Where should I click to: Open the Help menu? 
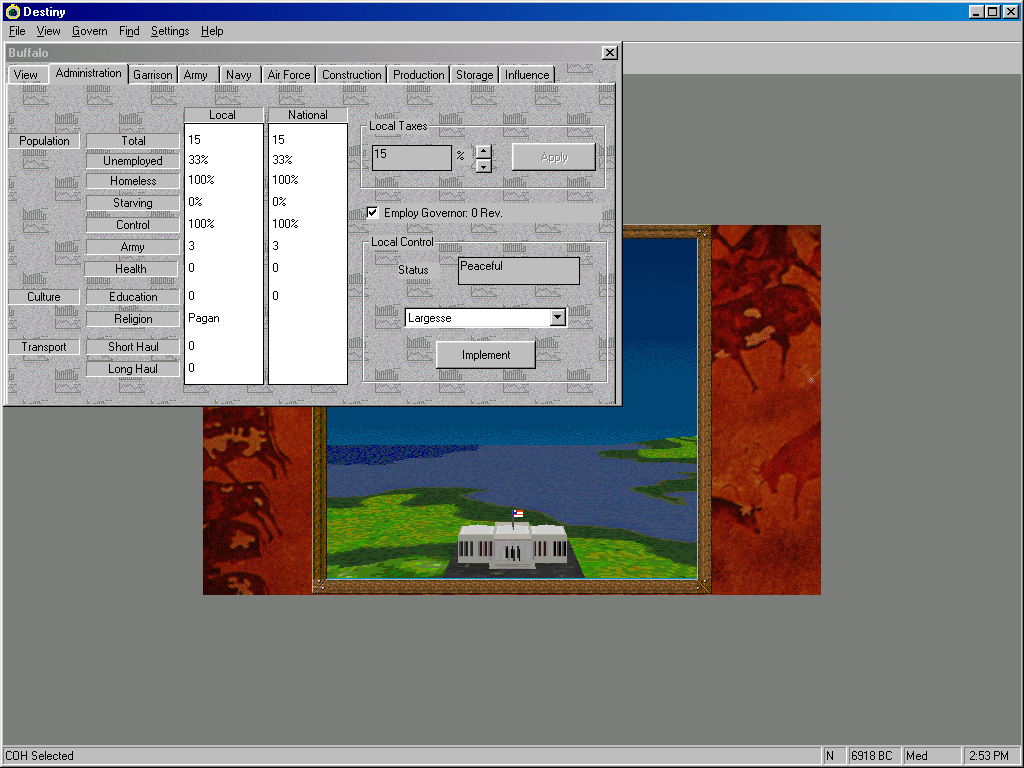coord(212,31)
